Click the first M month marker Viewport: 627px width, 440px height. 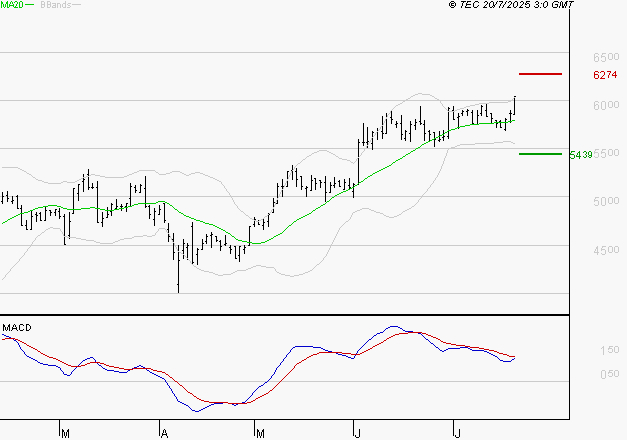(63, 433)
